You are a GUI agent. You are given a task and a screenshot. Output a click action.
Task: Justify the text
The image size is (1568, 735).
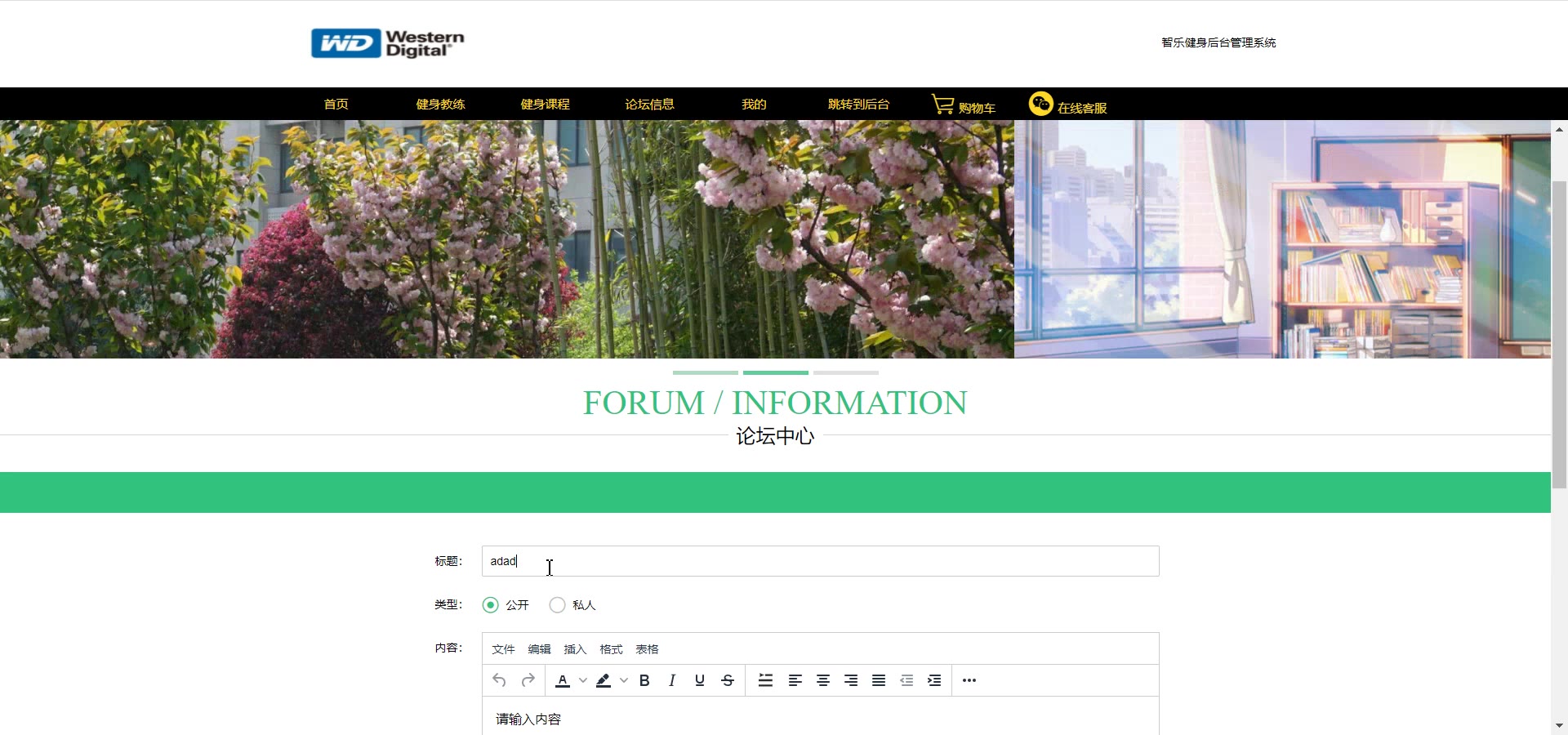(879, 680)
